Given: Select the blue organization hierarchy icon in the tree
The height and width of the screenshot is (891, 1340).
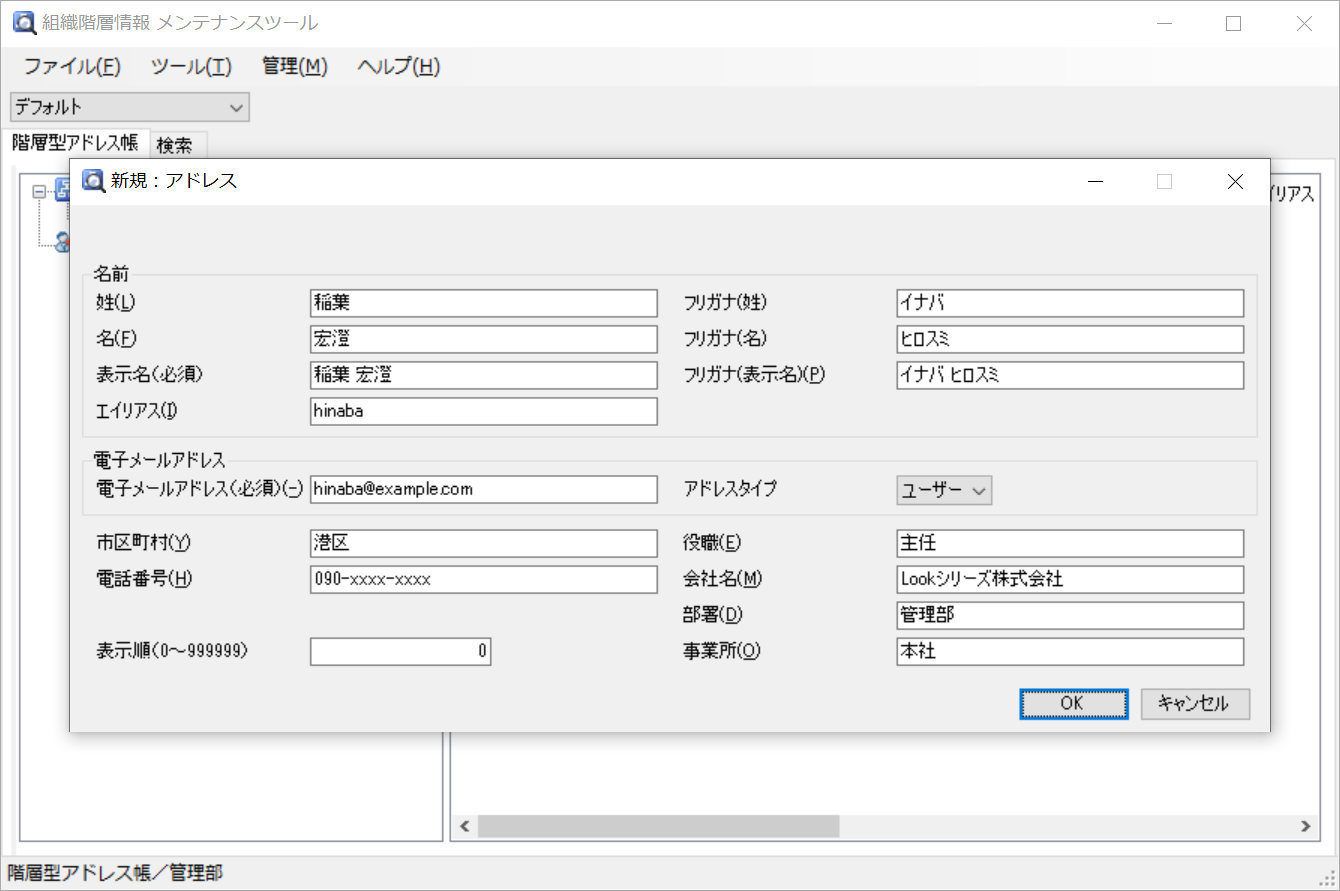Looking at the screenshot, I should point(64,191).
